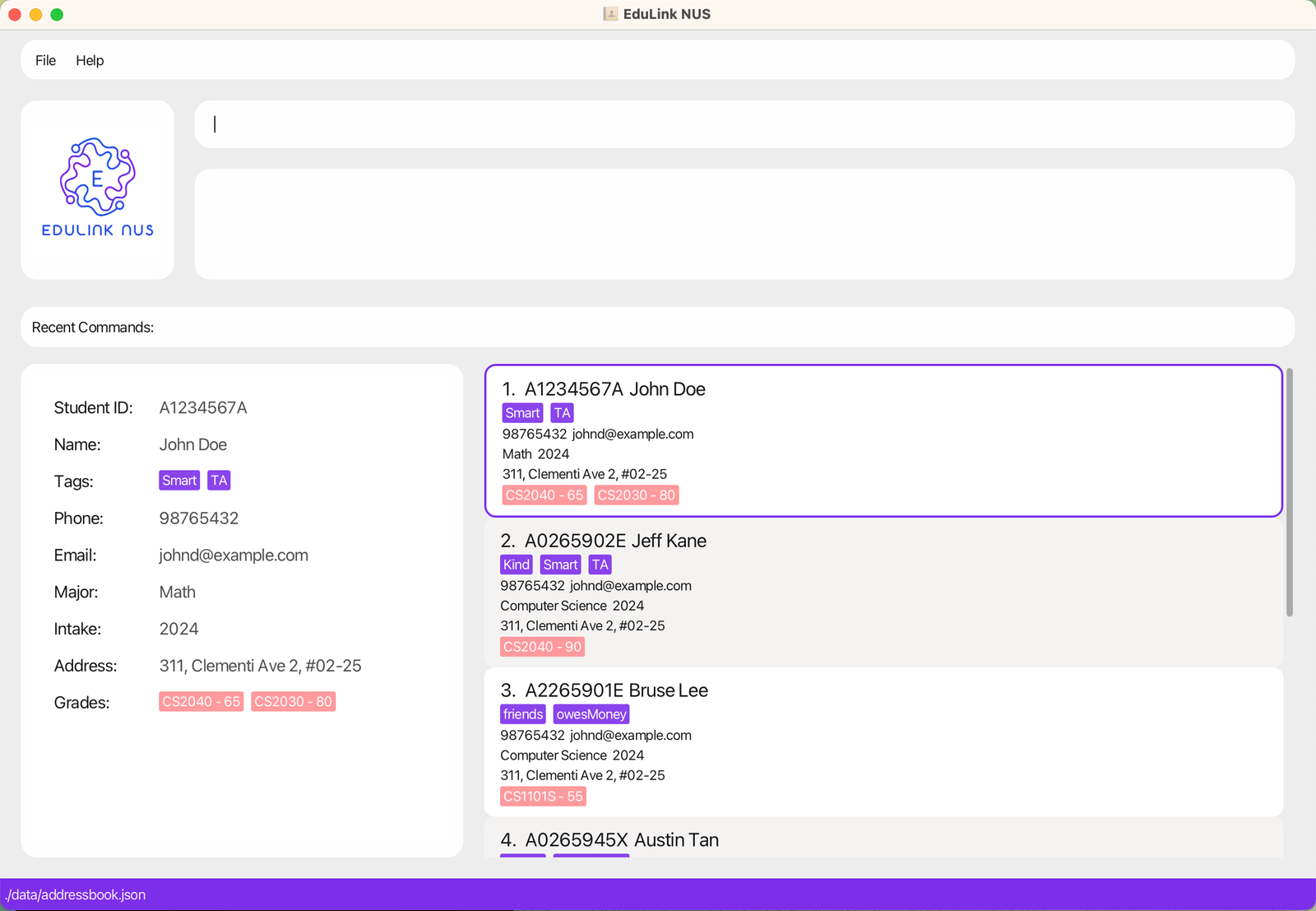Click CS2040 - 90 grade badge

[542, 647]
